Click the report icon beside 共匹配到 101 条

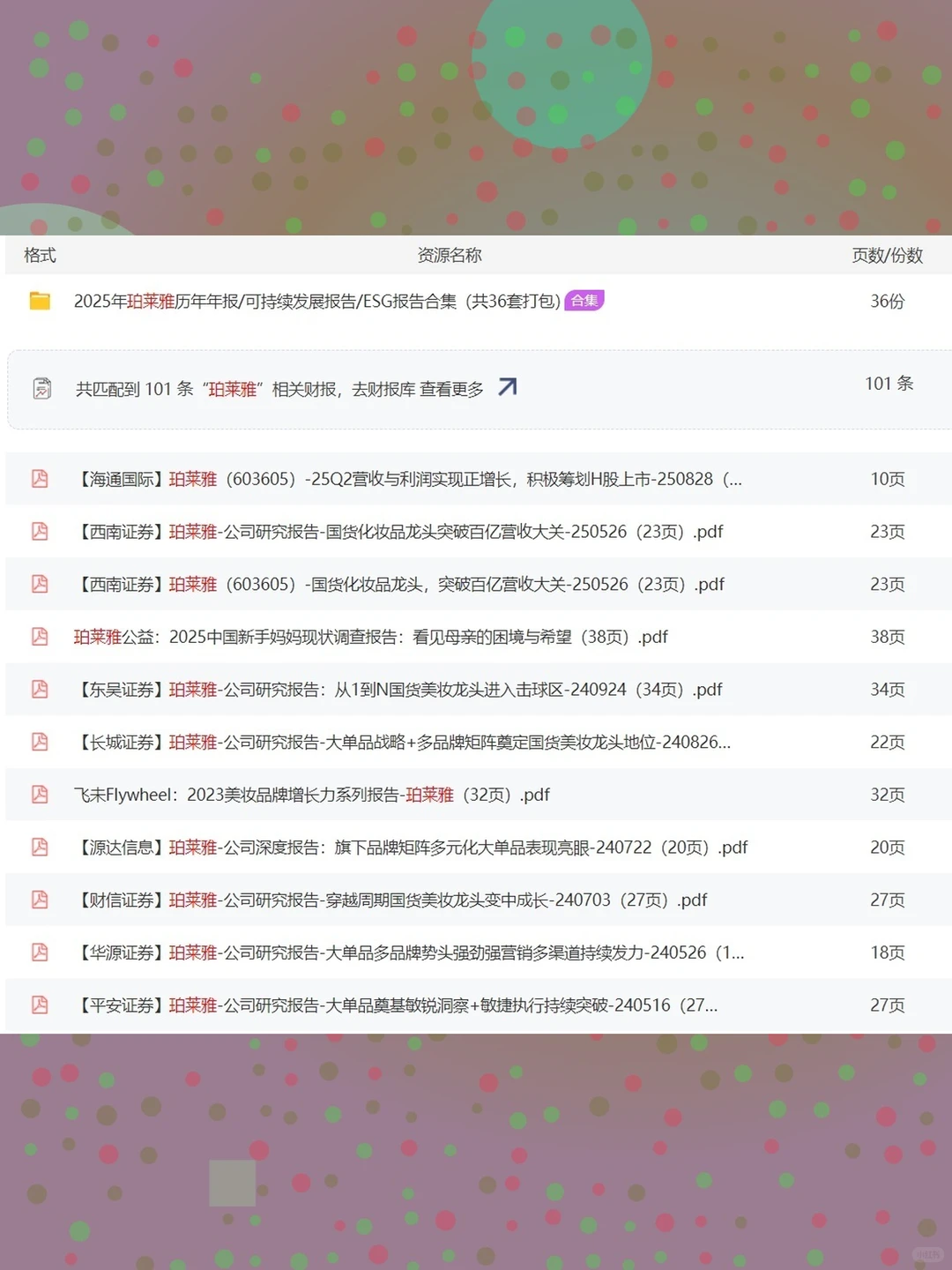[41, 388]
